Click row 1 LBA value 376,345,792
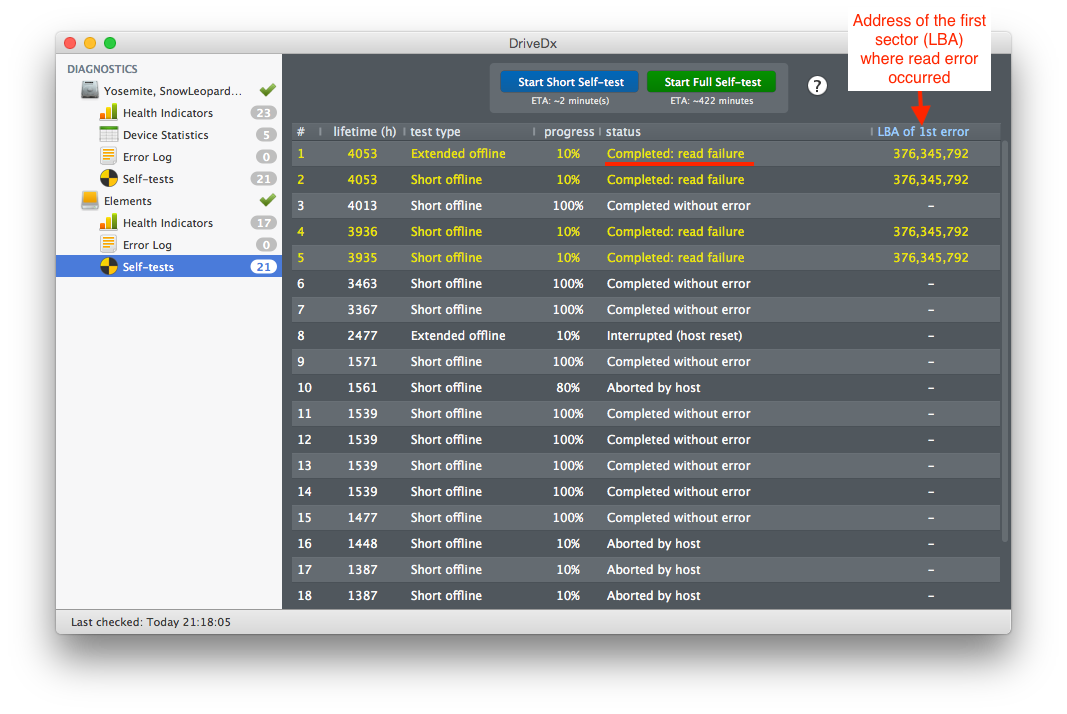 click(930, 154)
